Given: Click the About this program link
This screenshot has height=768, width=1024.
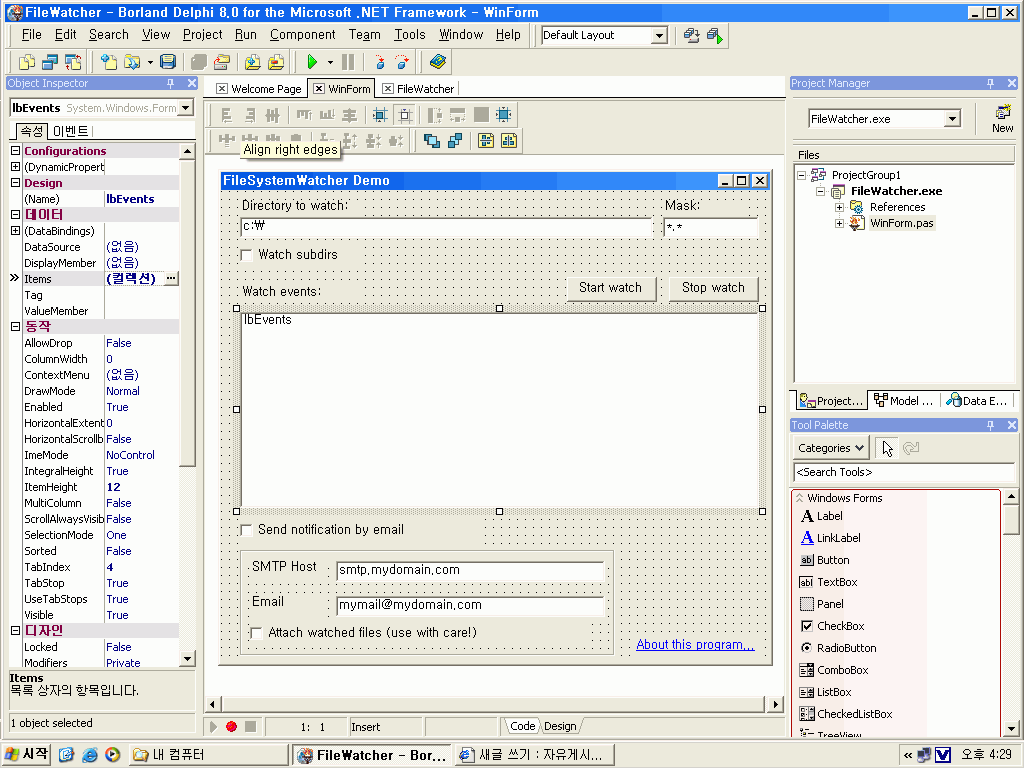Looking at the screenshot, I should point(695,645).
